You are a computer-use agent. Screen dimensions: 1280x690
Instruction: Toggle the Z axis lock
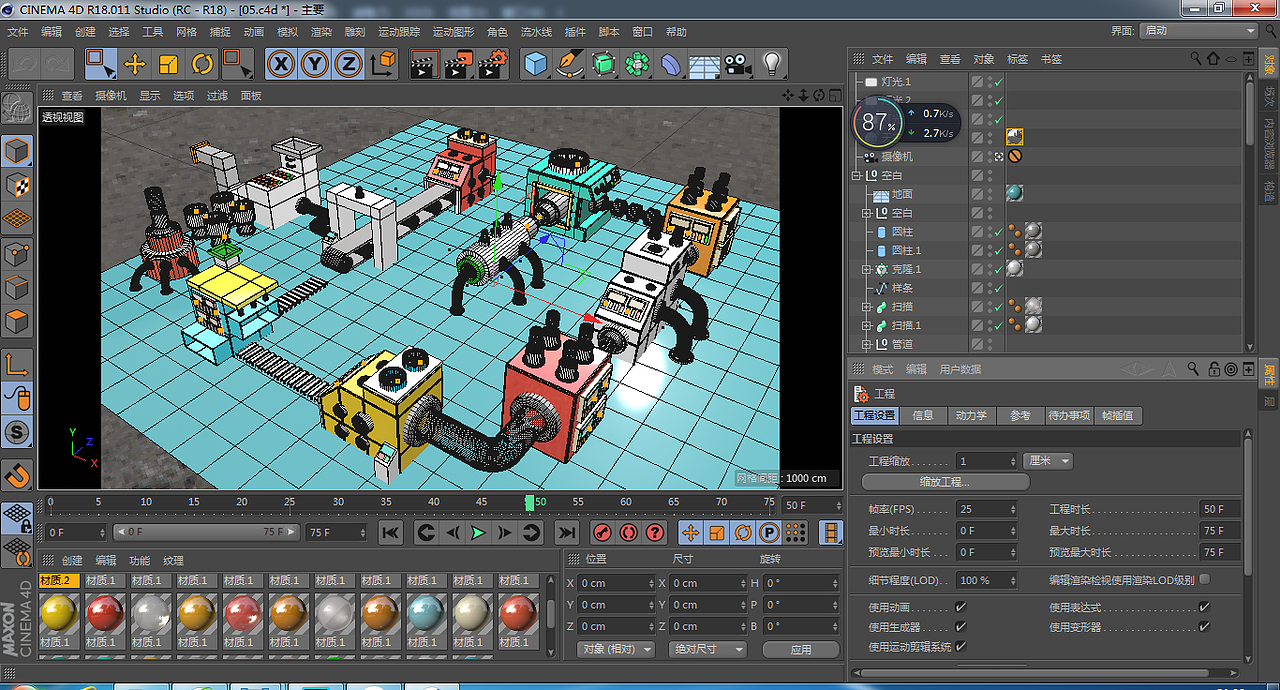coord(348,65)
